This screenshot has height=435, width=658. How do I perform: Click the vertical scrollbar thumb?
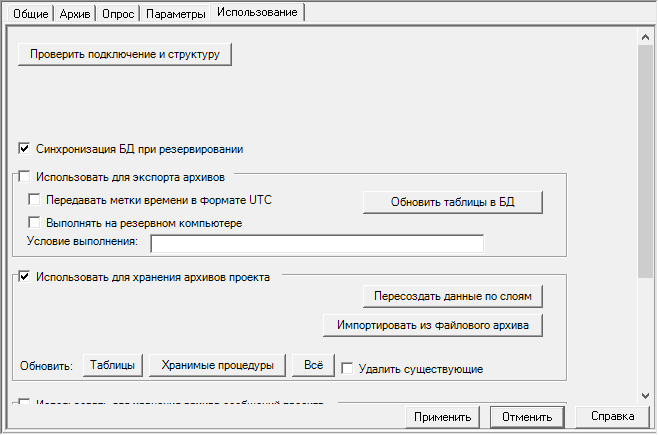point(645,161)
